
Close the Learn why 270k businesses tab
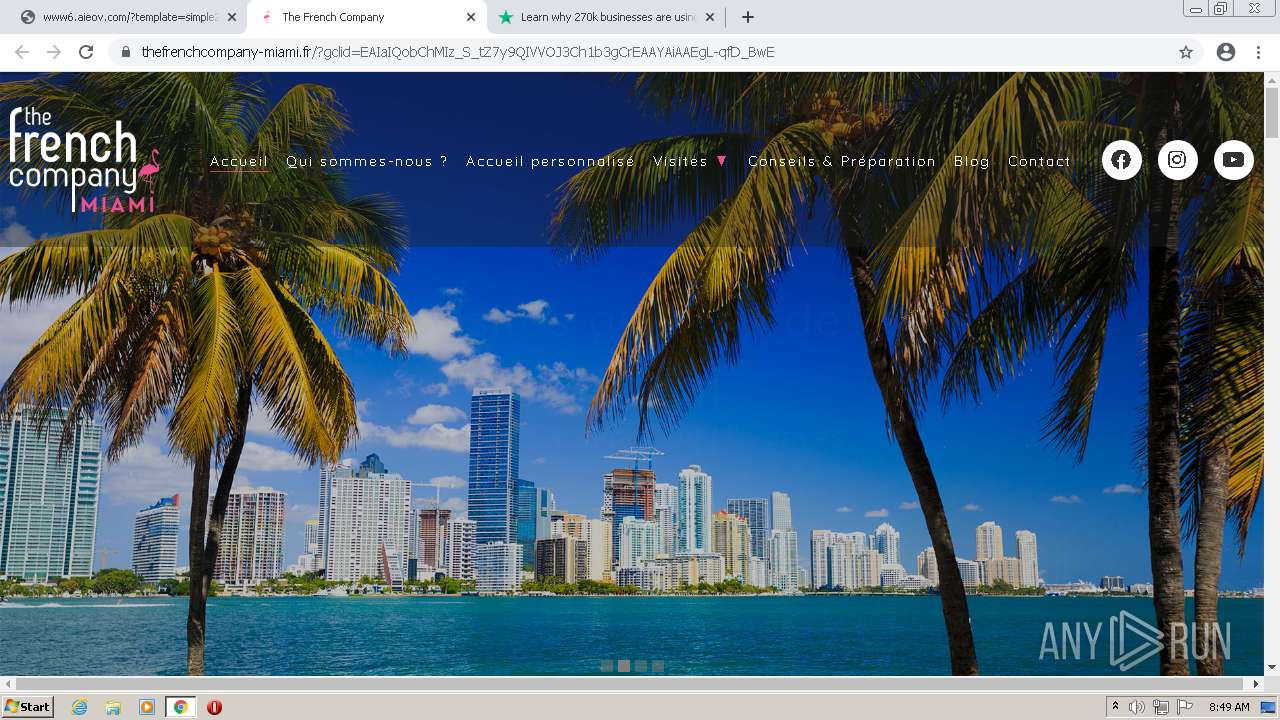[710, 17]
